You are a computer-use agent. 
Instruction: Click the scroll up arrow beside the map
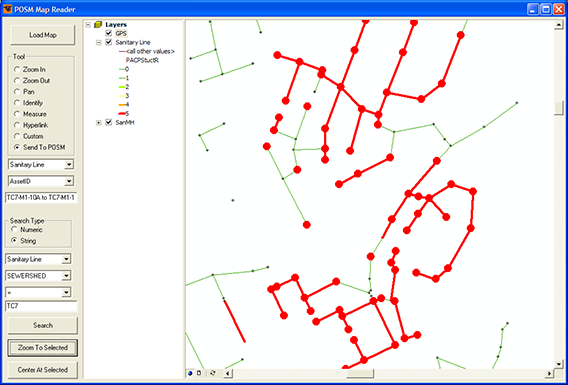(x=559, y=25)
